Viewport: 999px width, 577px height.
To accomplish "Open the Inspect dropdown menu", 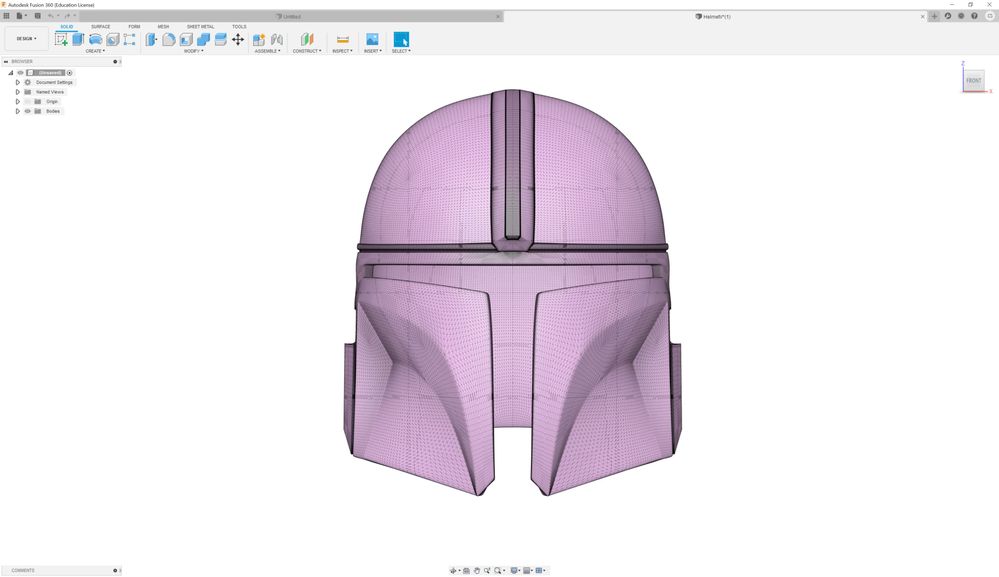I will 342,51.
